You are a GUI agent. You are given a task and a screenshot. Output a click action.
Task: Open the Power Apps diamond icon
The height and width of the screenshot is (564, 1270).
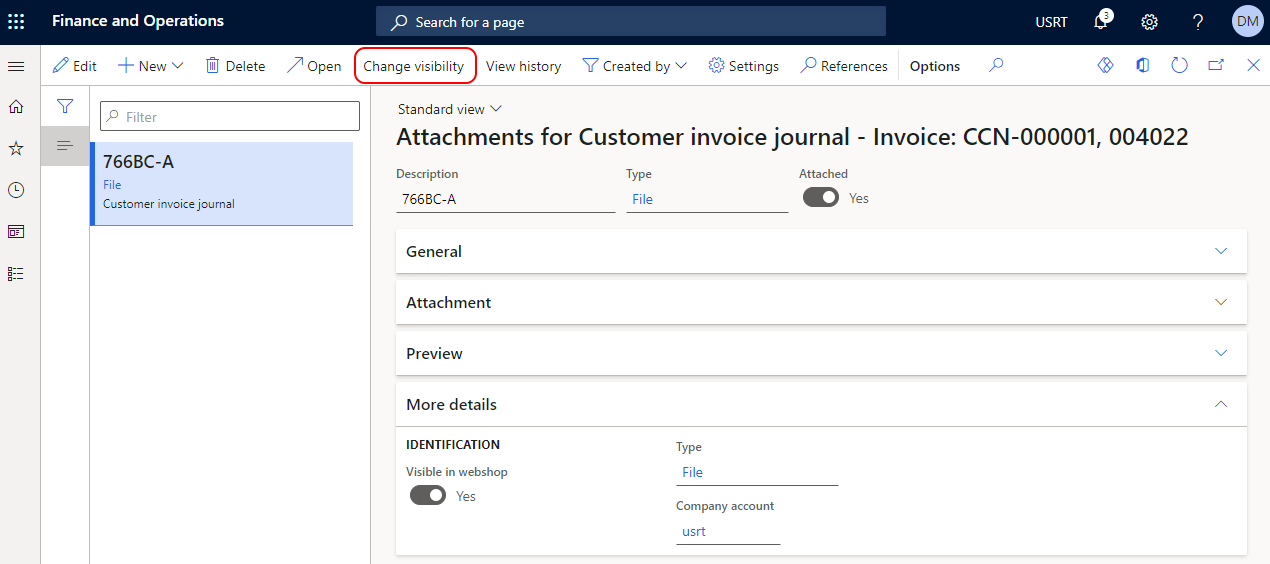coord(1105,65)
